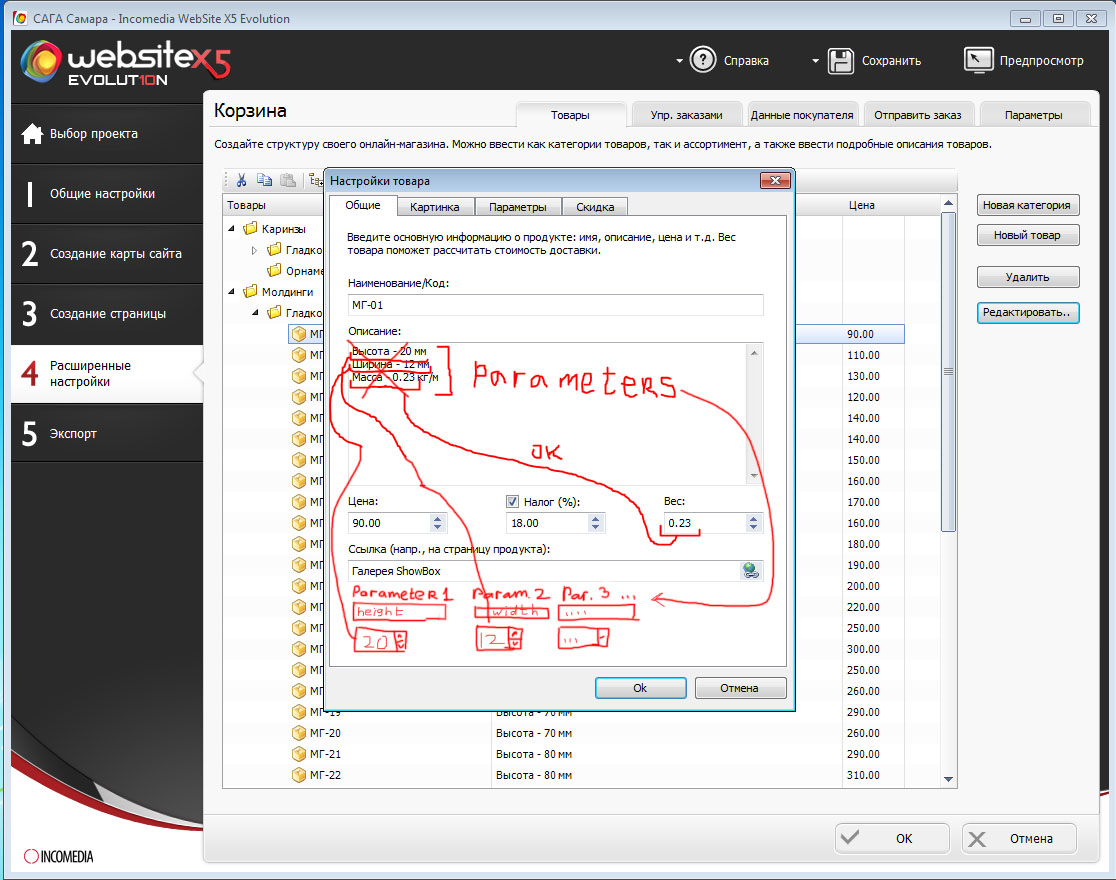Image resolution: width=1116 pixels, height=880 pixels.
Task: Collapse the Гладко subfolder under Молдинги
Action: [255, 313]
